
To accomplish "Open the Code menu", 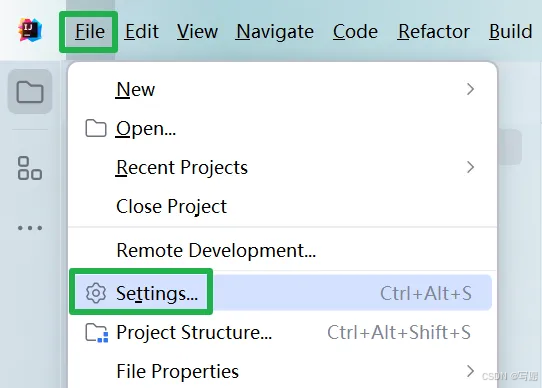I will point(355,32).
